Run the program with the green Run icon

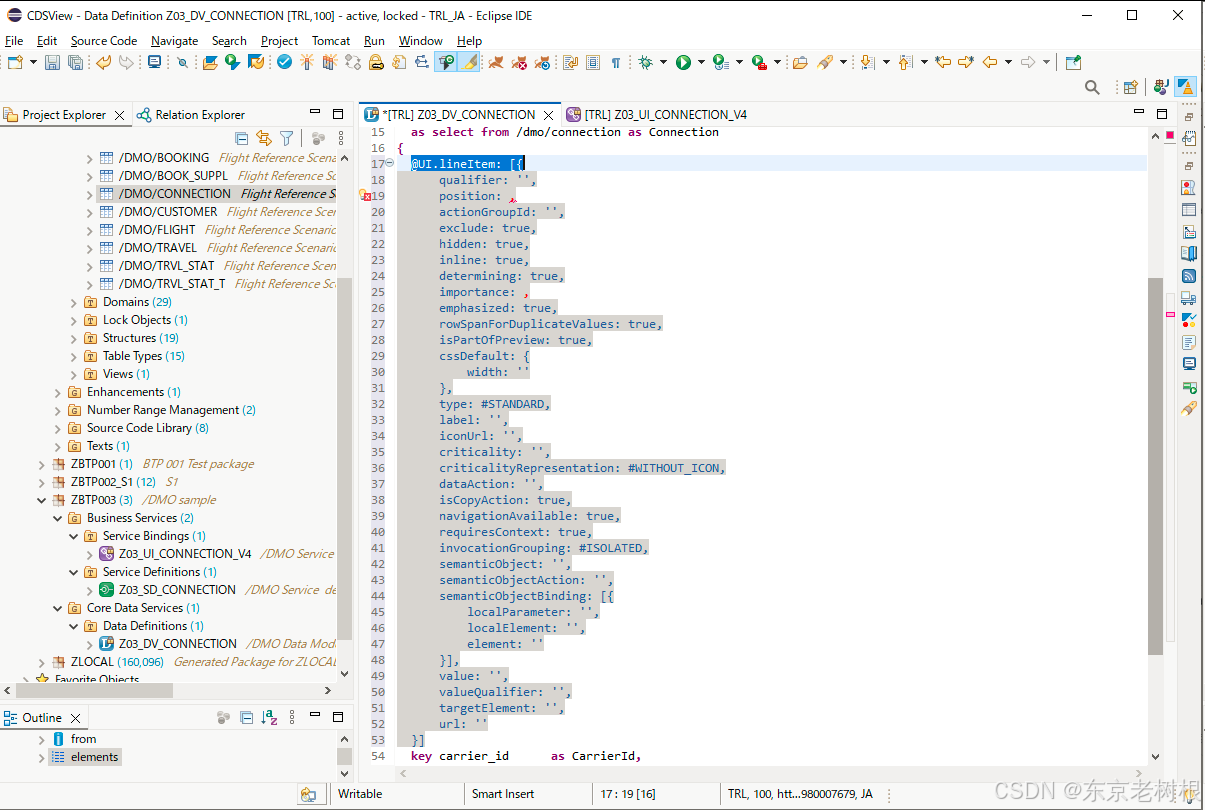tap(682, 63)
